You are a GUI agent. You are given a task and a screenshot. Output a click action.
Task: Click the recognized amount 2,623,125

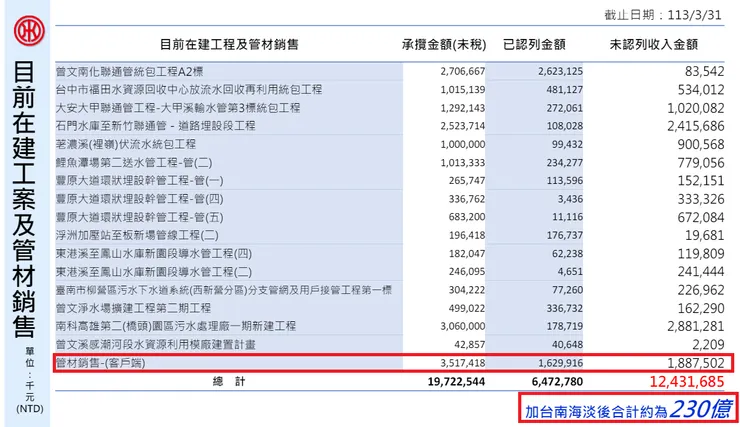point(560,71)
